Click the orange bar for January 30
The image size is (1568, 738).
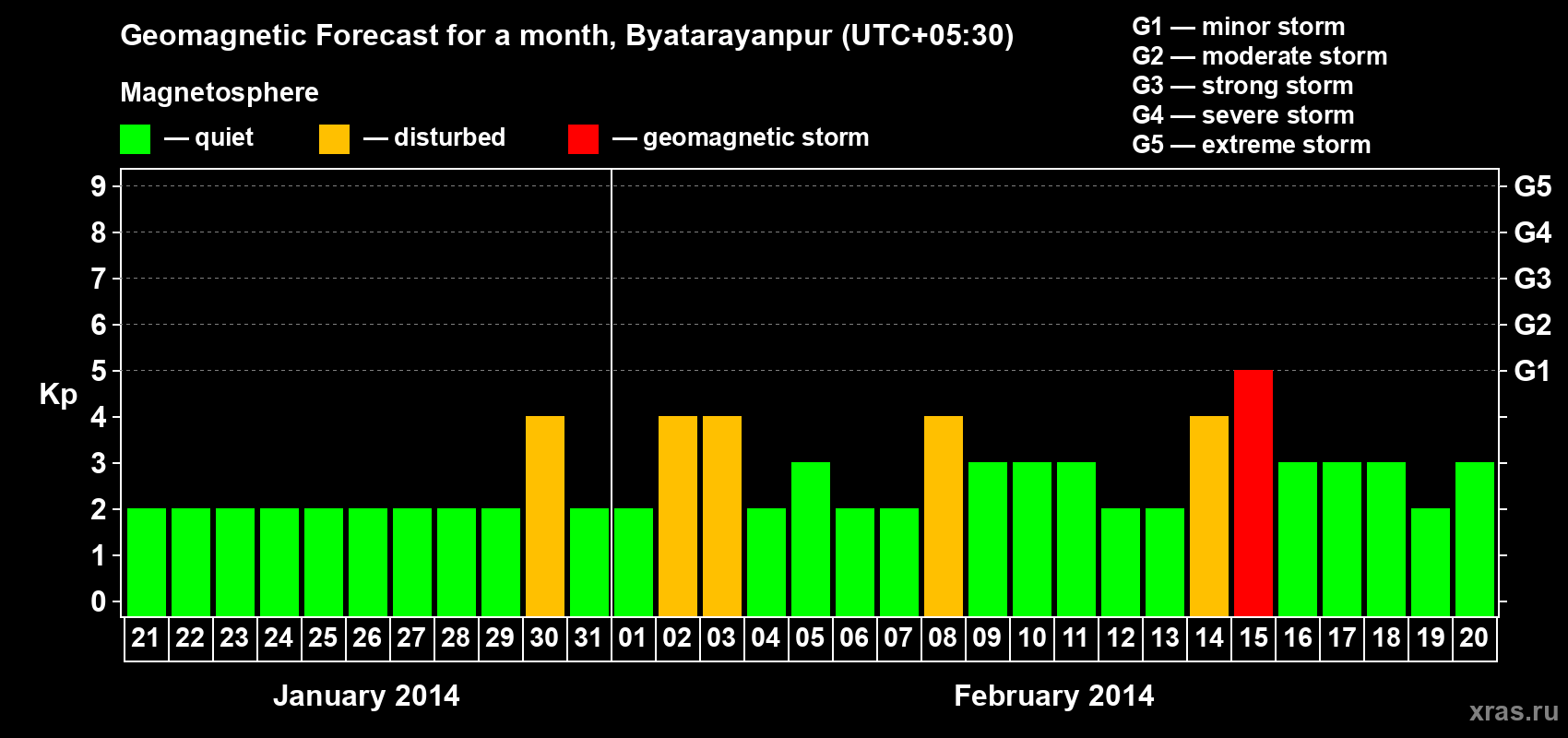tap(545, 516)
